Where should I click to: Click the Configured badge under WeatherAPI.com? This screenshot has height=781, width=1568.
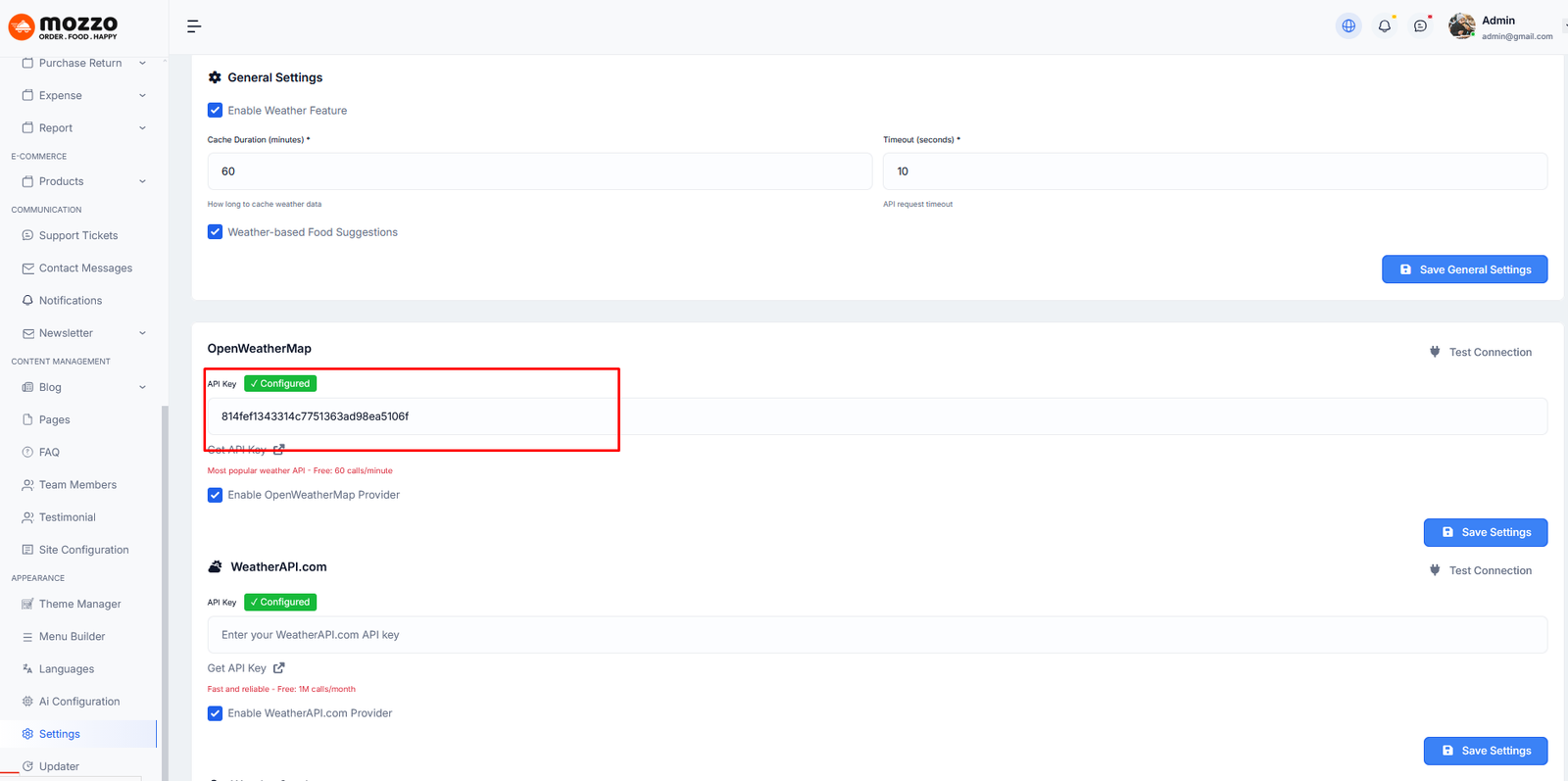click(x=280, y=602)
